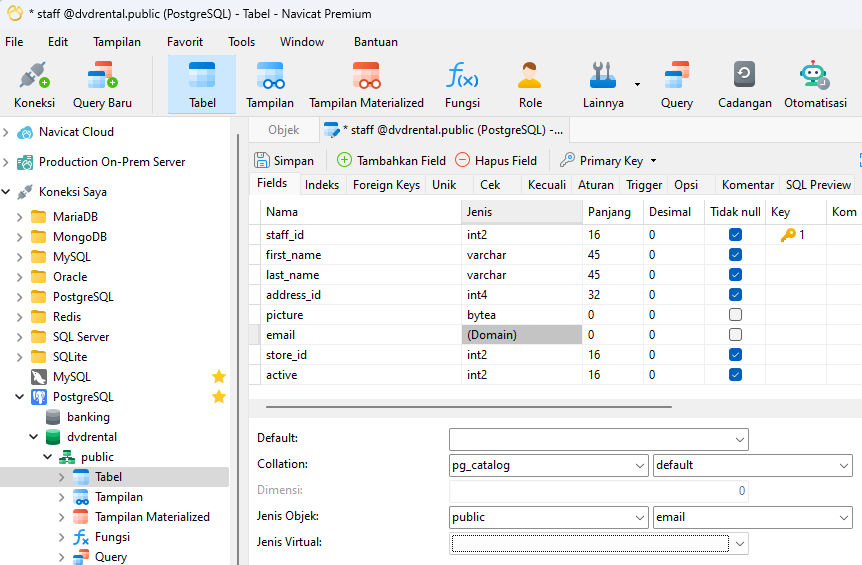Select Navicat Cloud in the sidebar
862x565 pixels.
pos(76,132)
